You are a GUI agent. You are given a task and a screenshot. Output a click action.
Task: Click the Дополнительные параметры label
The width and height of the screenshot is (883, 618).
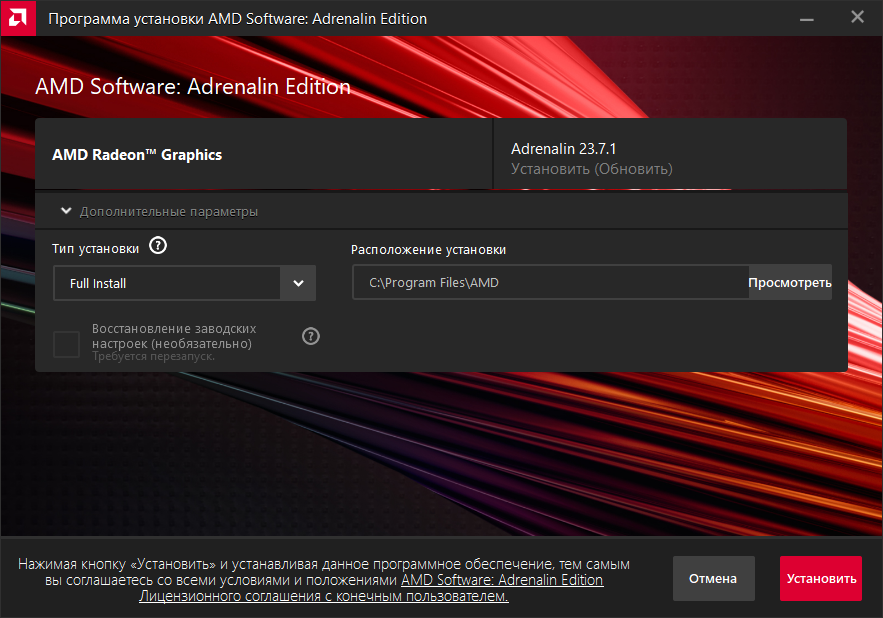click(x=169, y=211)
